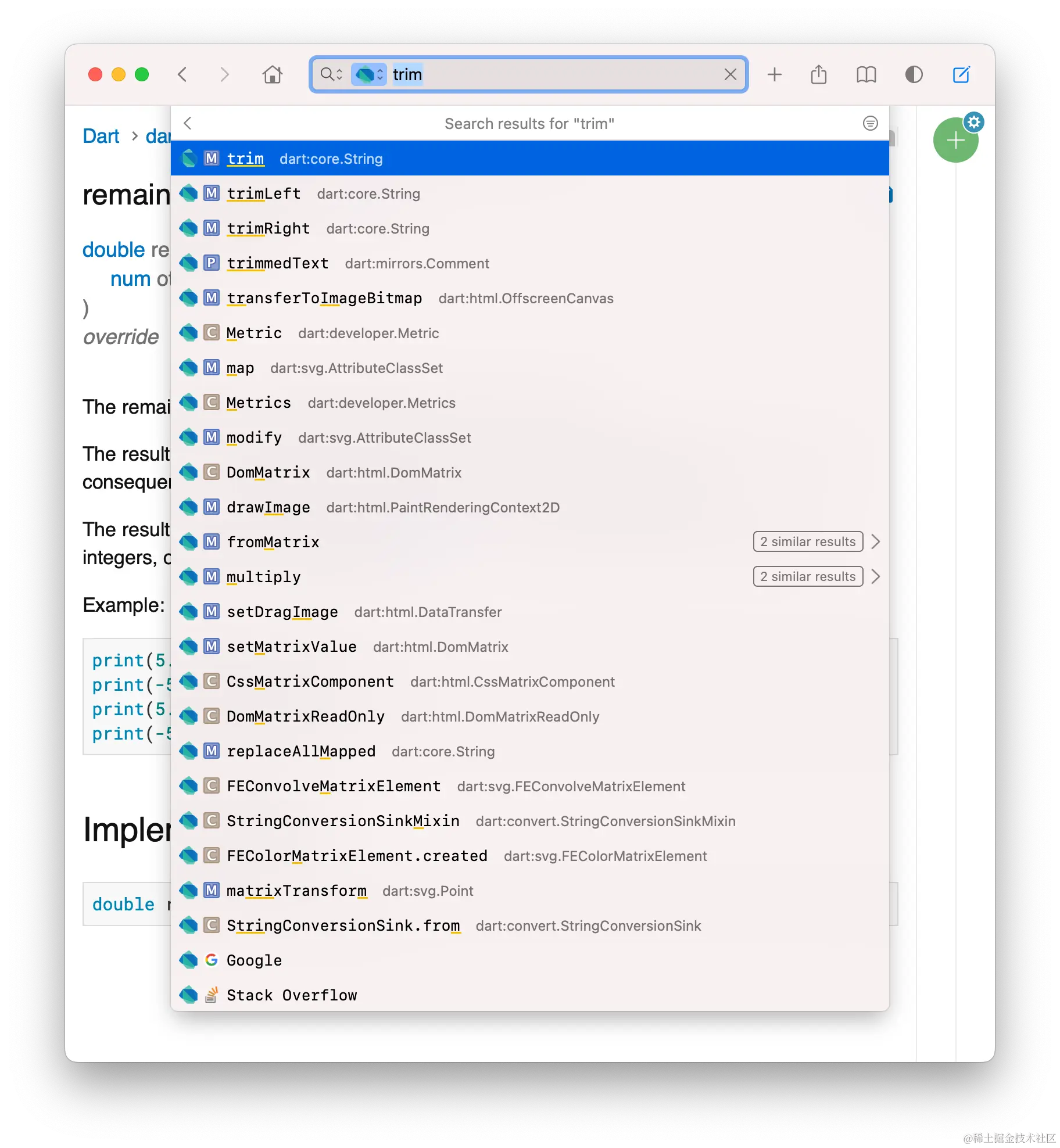Open the multiply method result

(x=529, y=576)
